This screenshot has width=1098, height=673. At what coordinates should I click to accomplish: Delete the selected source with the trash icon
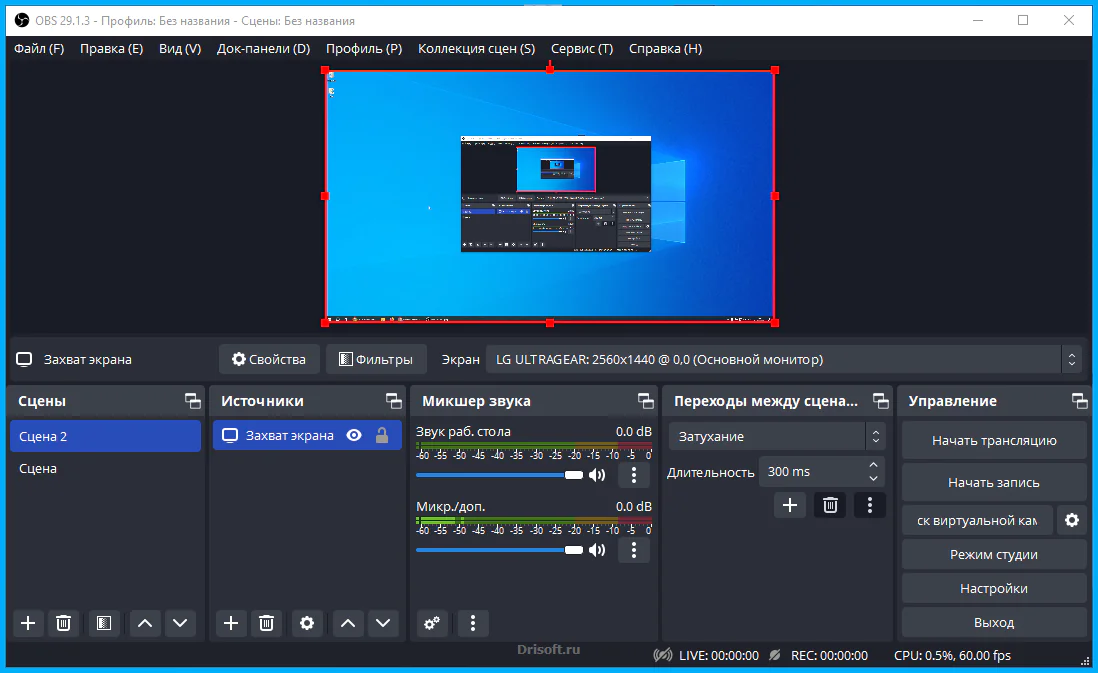coord(266,623)
